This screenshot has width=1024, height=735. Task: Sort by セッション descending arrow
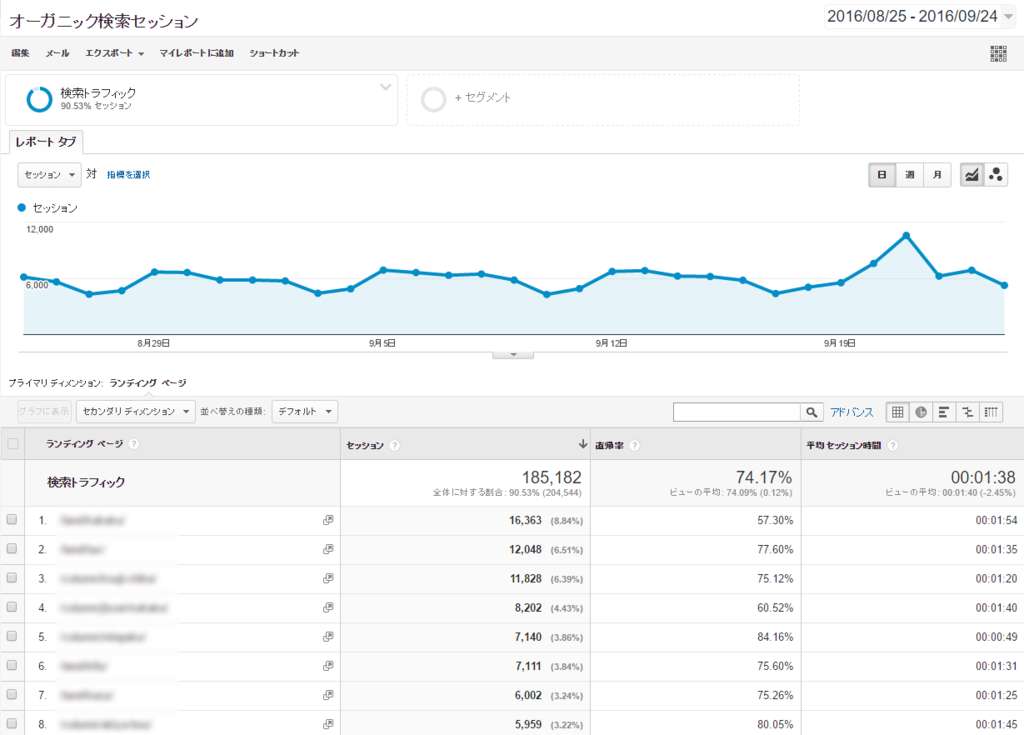coord(583,444)
